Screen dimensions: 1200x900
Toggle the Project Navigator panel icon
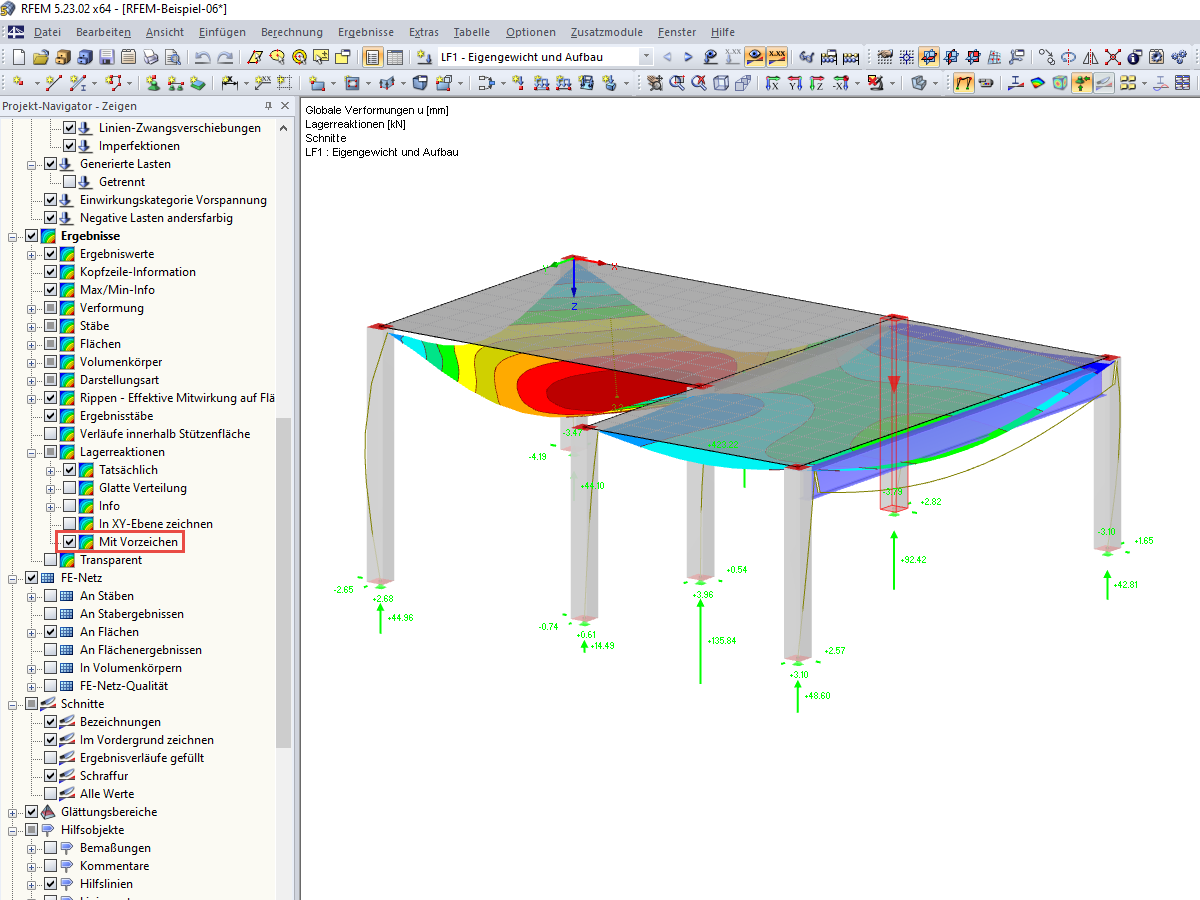coord(372,57)
